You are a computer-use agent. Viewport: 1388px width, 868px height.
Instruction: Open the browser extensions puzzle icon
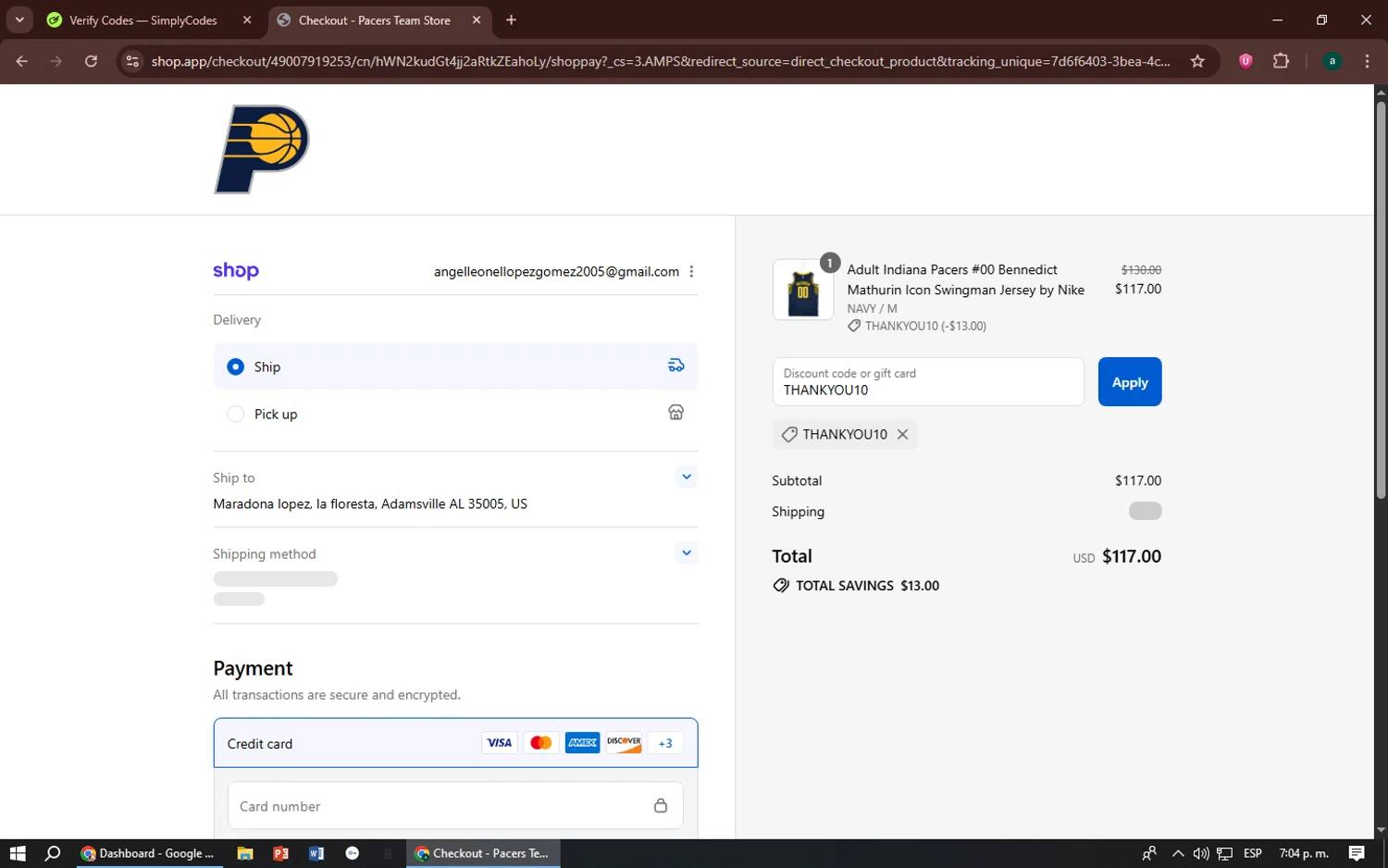coord(1281,61)
